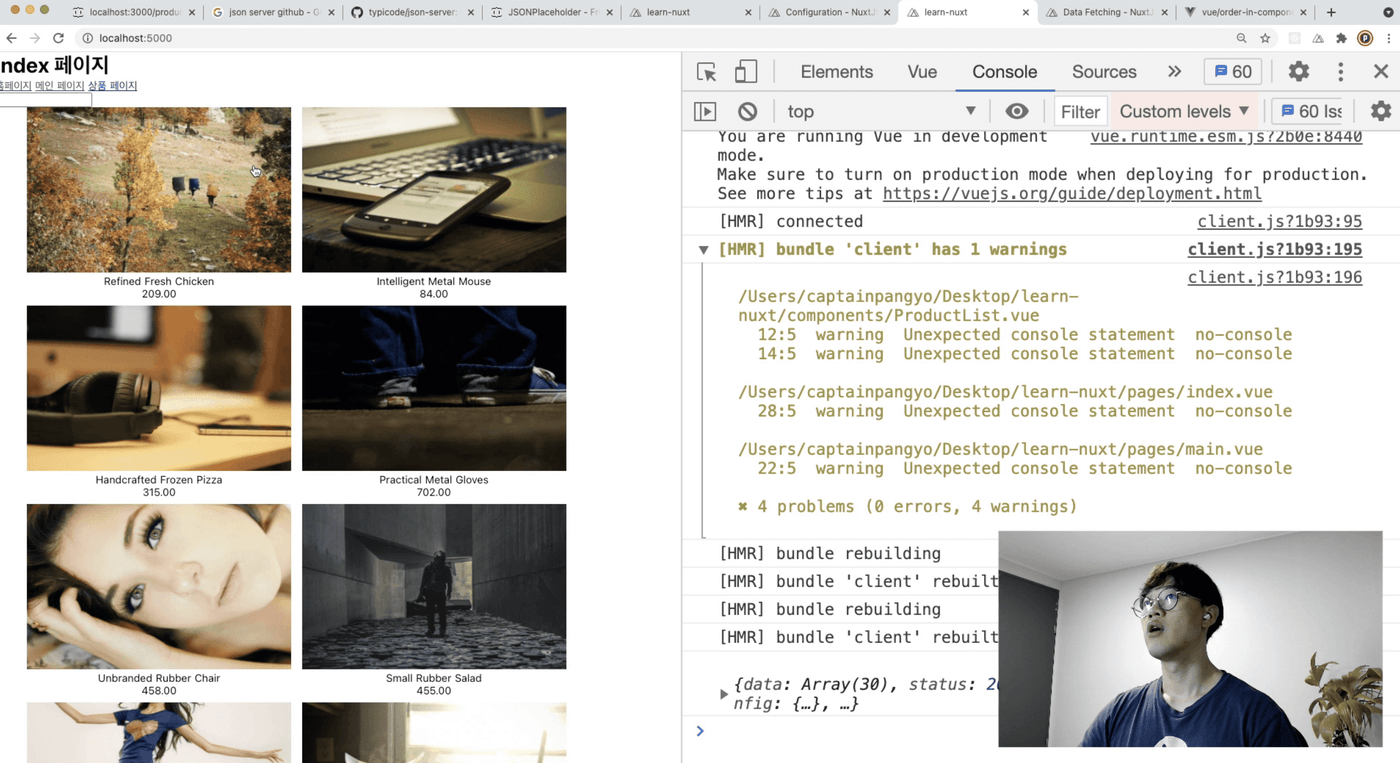This screenshot has height=763, width=1400.
Task: Close the Configuration - Nuxt tab
Action: (x=887, y=13)
